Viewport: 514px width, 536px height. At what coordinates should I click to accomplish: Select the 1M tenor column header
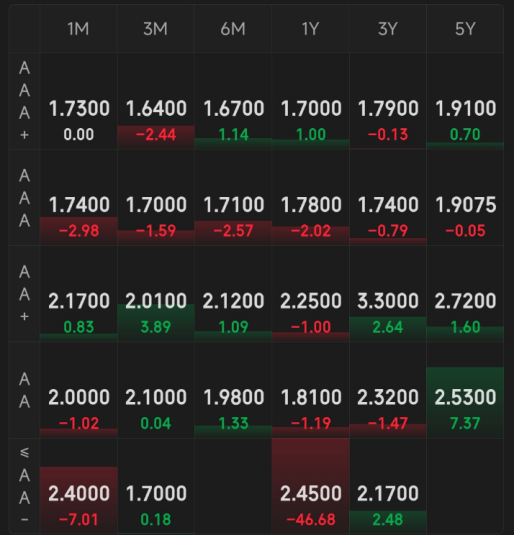pos(78,29)
